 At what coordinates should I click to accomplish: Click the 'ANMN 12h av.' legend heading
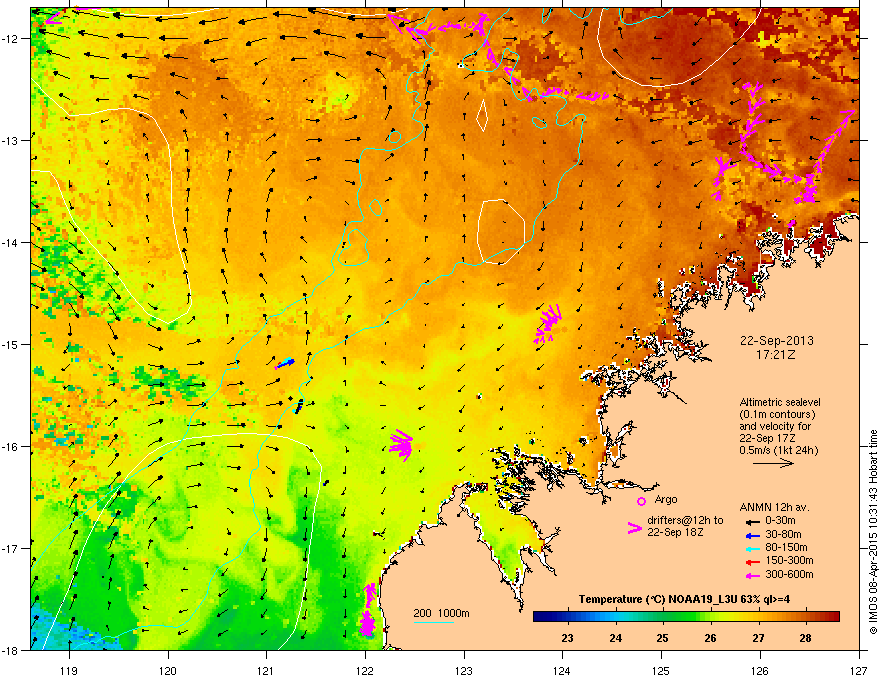point(774,507)
